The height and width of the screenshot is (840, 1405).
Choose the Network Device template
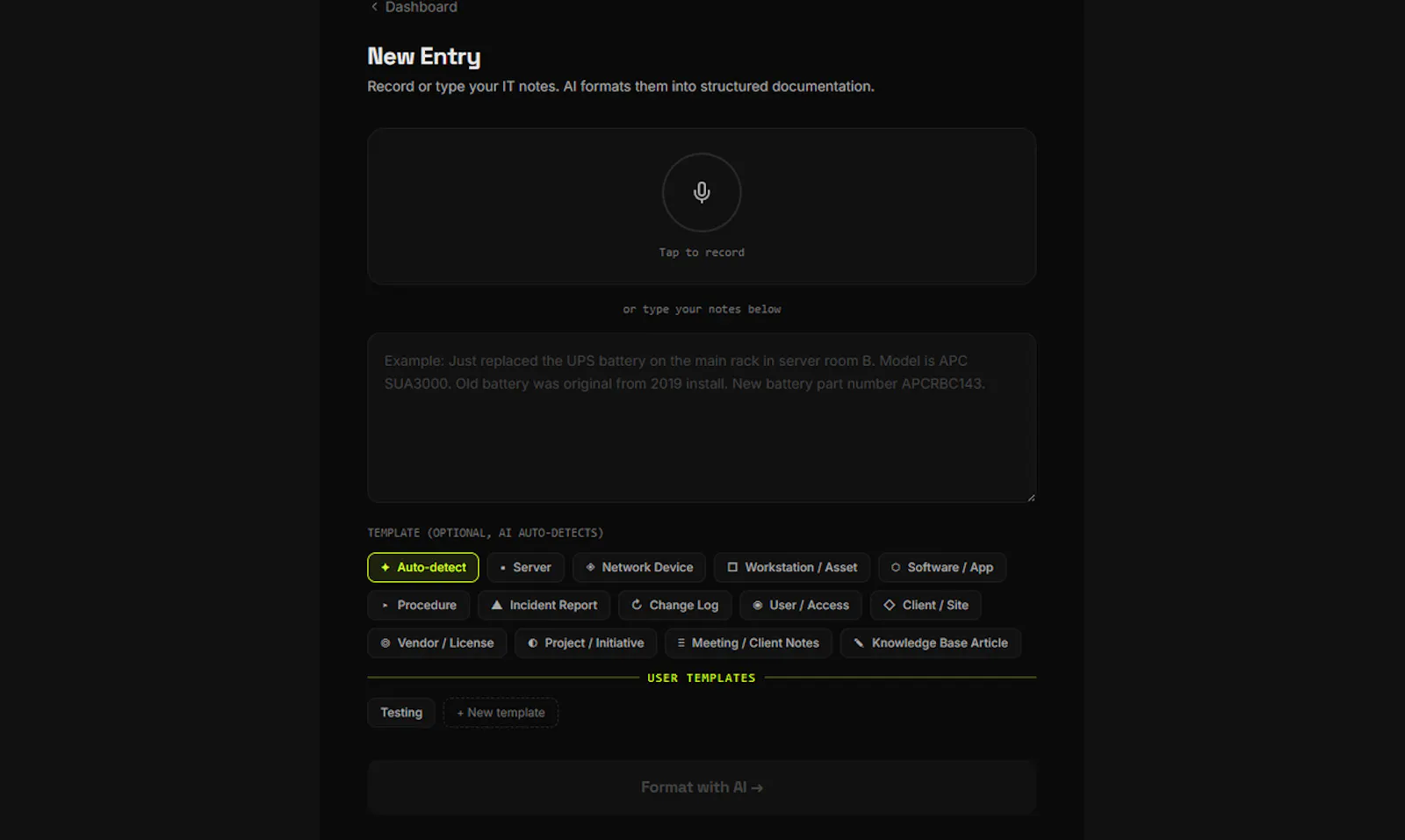tap(638, 567)
